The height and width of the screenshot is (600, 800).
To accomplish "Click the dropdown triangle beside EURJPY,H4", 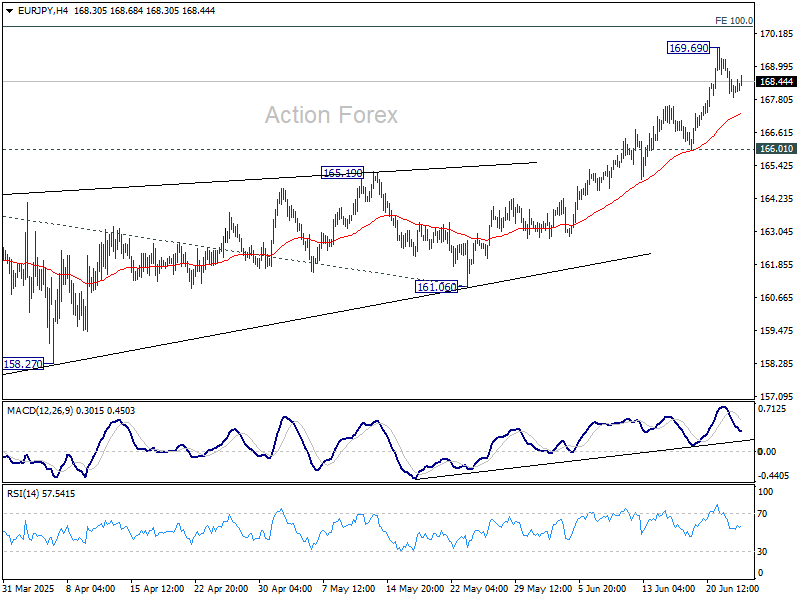I will click(9, 11).
